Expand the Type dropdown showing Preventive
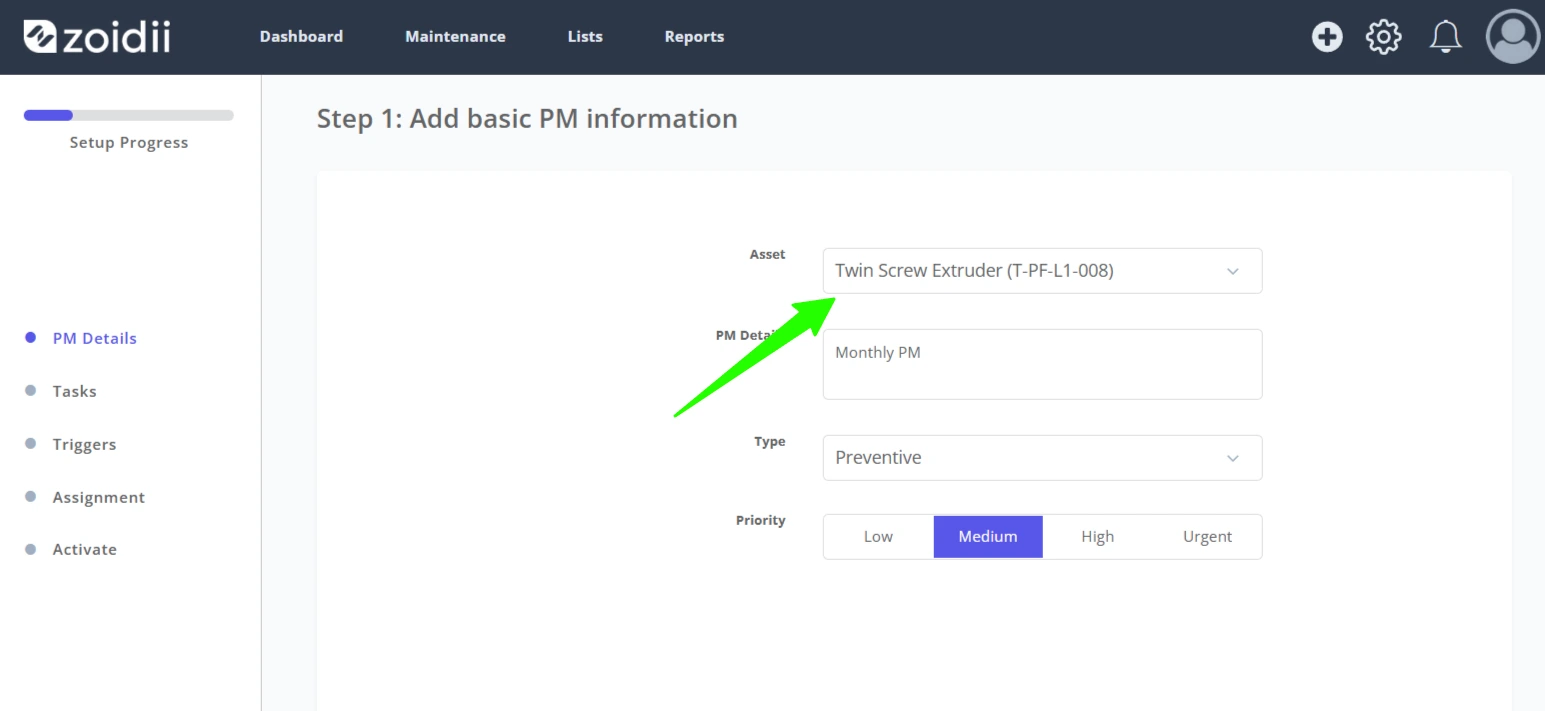This screenshot has width=1545, height=711. point(1042,458)
